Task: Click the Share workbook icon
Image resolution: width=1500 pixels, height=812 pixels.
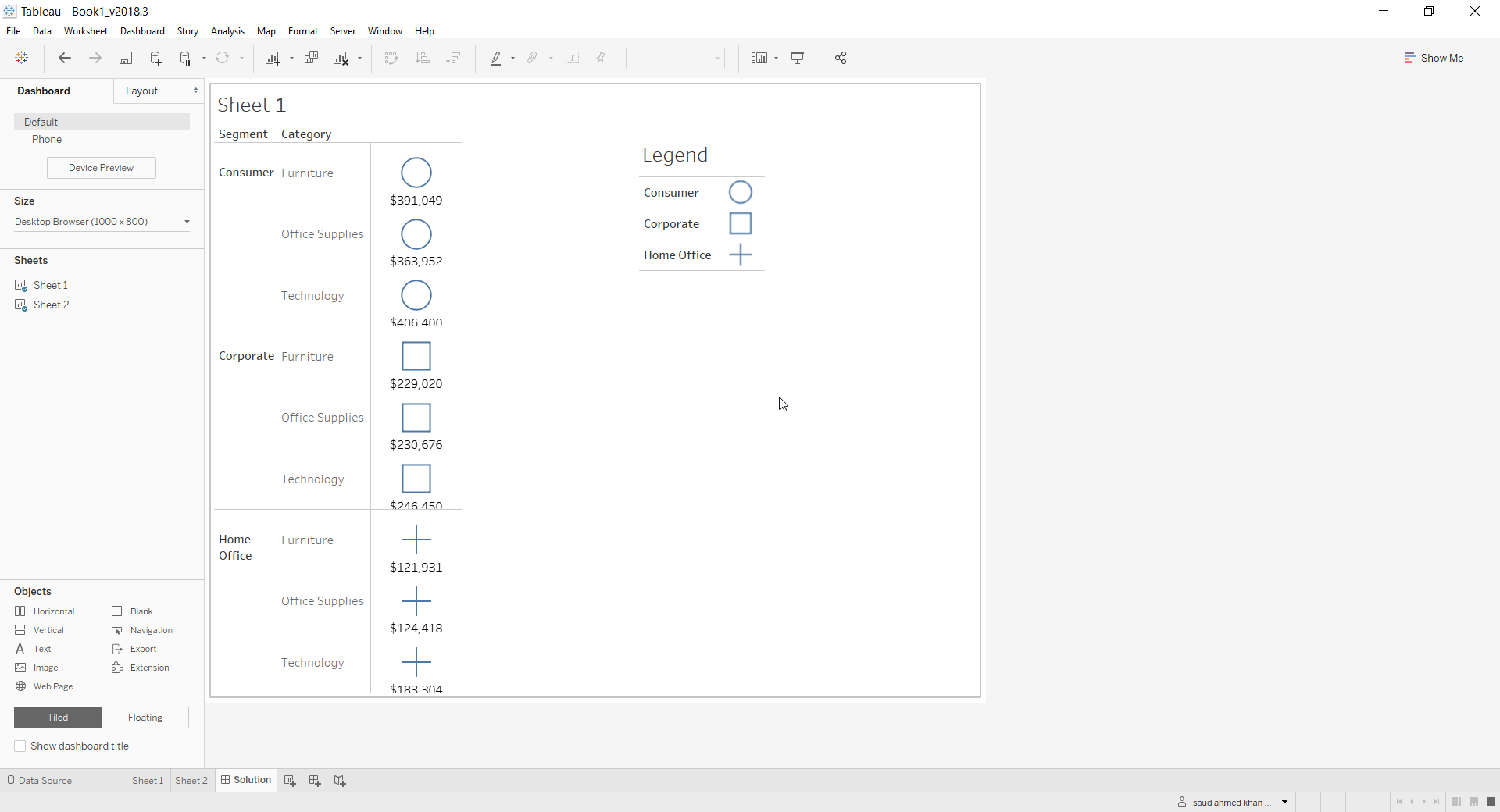Action: coord(841,58)
